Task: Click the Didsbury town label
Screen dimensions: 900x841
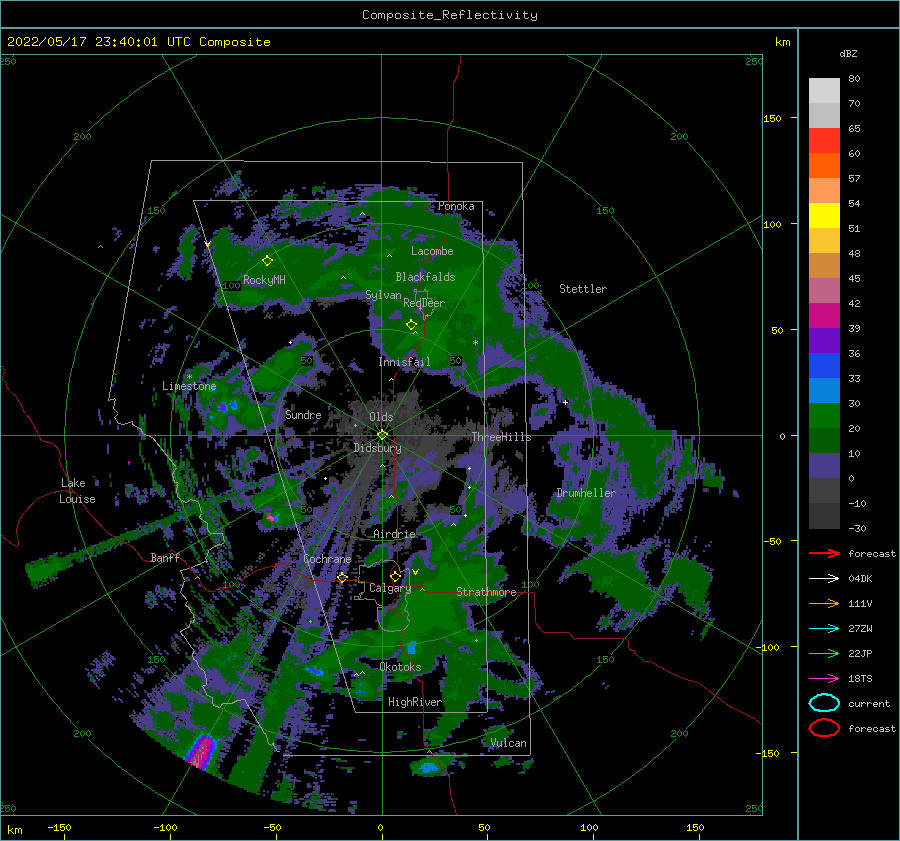Action: point(378,448)
